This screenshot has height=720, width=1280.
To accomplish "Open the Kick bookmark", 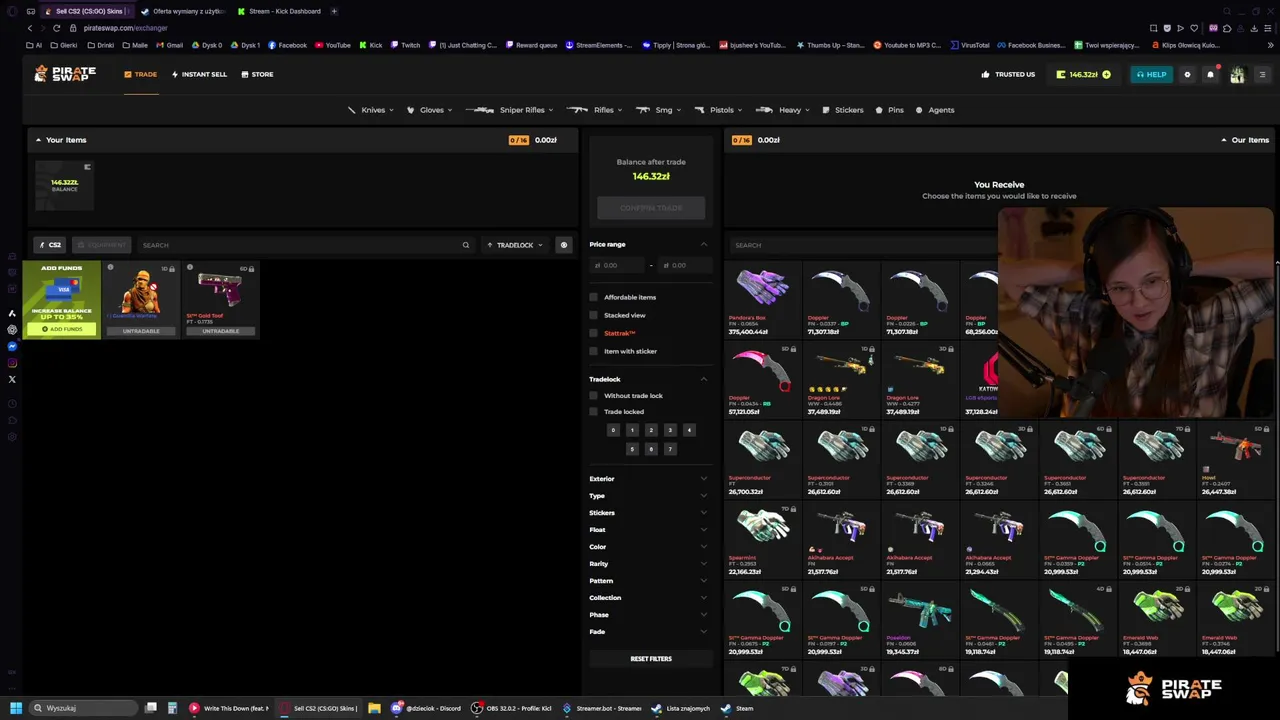I will pyautogui.click(x=371, y=45).
